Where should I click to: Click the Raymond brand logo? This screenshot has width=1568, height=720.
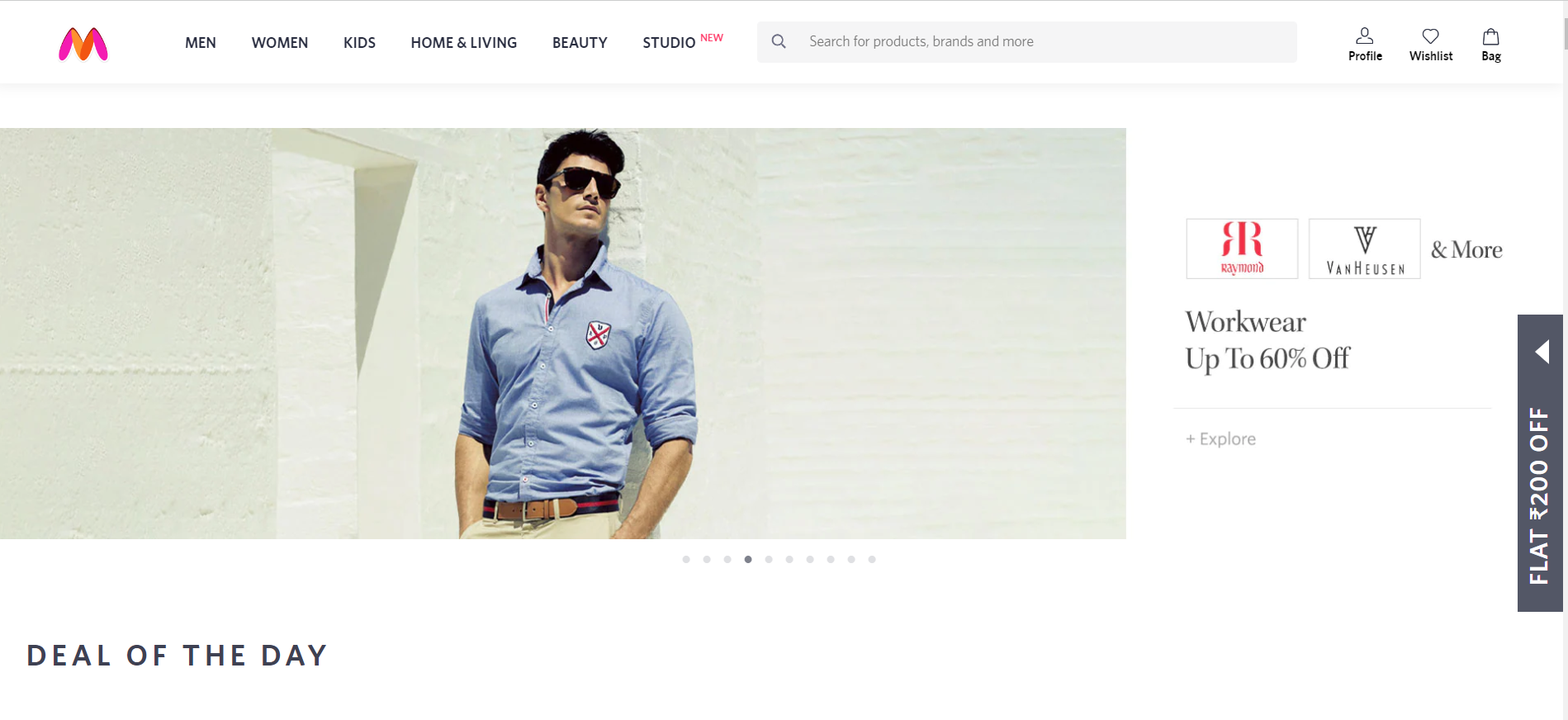click(x=1242, y=249)
